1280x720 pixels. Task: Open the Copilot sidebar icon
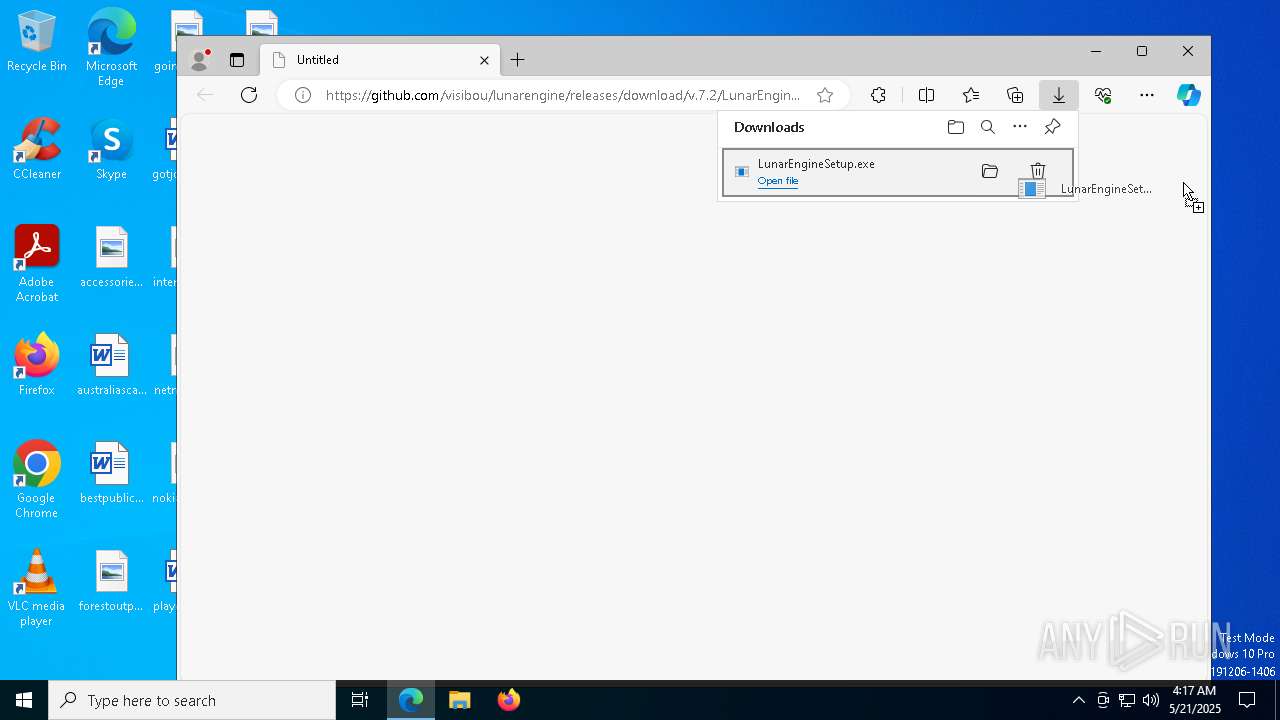pyautogui.click(x=1189, y=95)
